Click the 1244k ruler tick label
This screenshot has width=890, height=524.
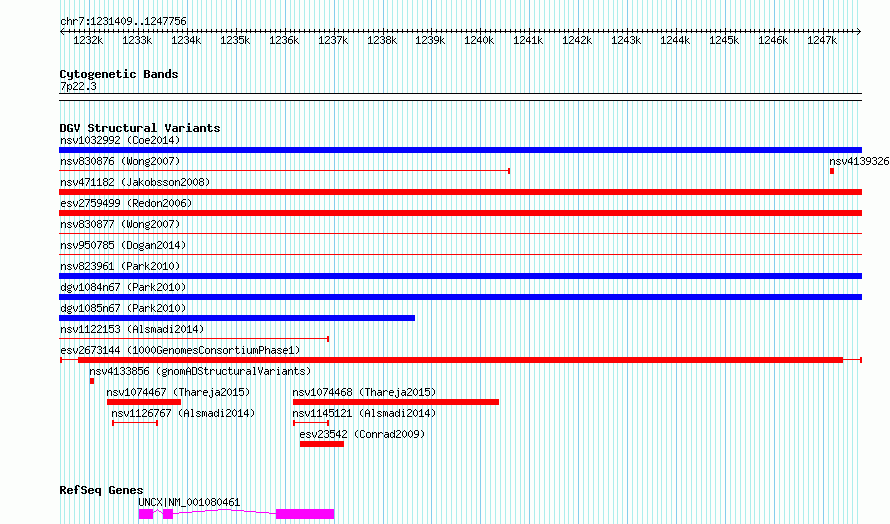coord(675,40)
